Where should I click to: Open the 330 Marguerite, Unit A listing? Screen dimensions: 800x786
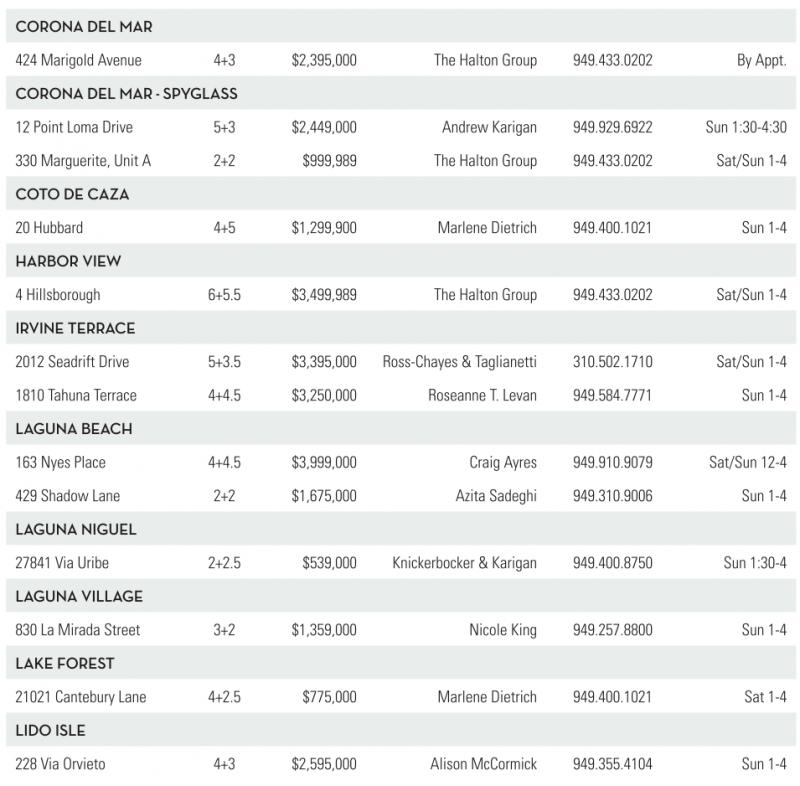pyautogui.click(x=83, y=161)
